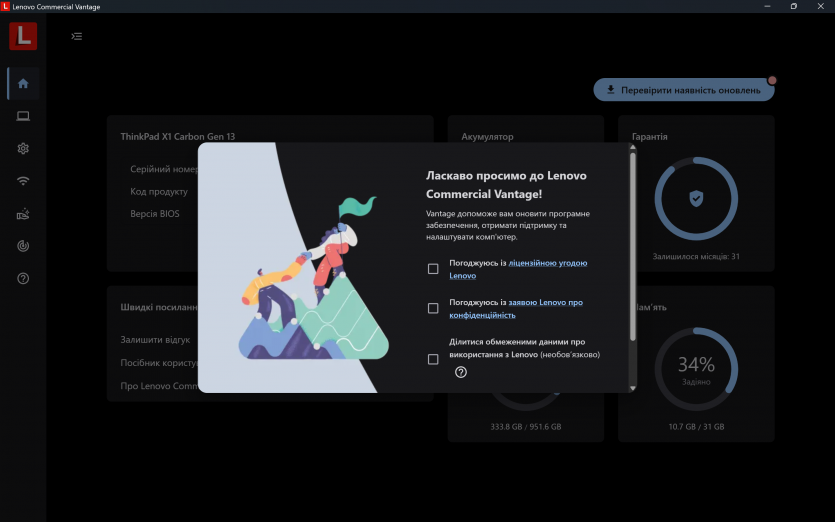This screenshot has width=835, height=522.
Task: Click the help icon under data sharing option
Action: [461, 372]
